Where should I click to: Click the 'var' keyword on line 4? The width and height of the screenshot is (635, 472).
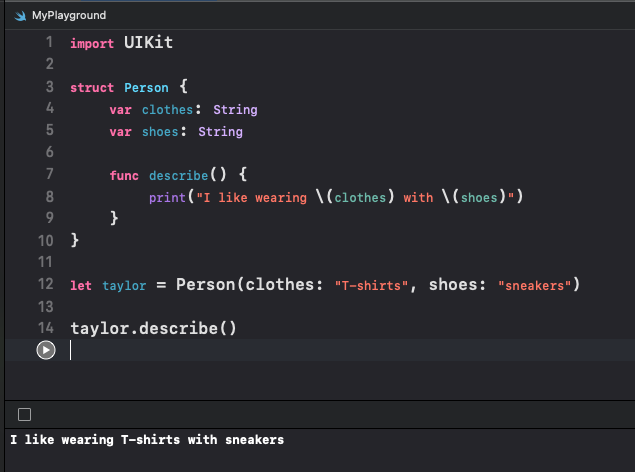120,110
